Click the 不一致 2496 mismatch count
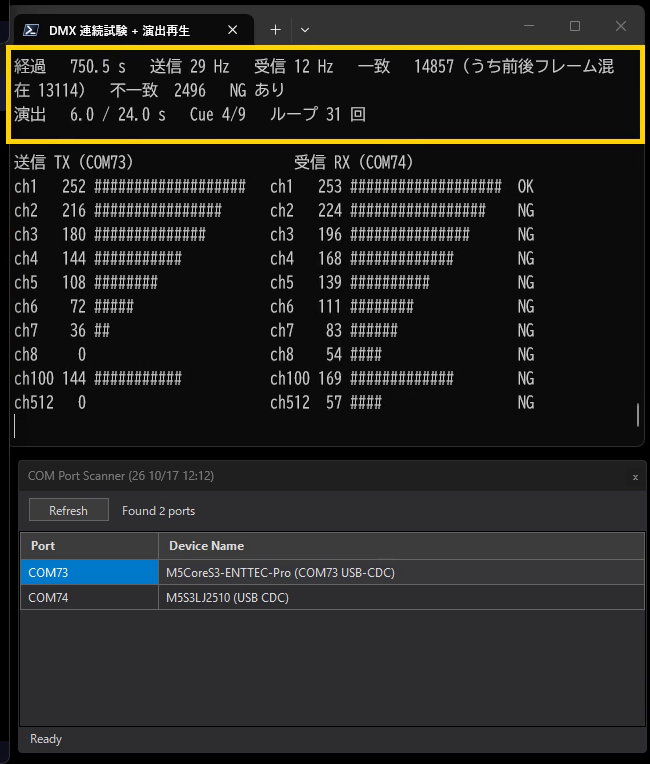The width and height of the screenshot is (650, 764). (x=158, y=90)
